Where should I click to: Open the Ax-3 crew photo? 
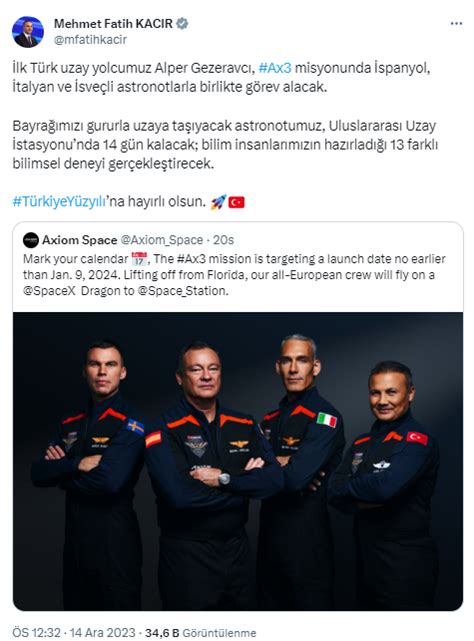point(238,461)
